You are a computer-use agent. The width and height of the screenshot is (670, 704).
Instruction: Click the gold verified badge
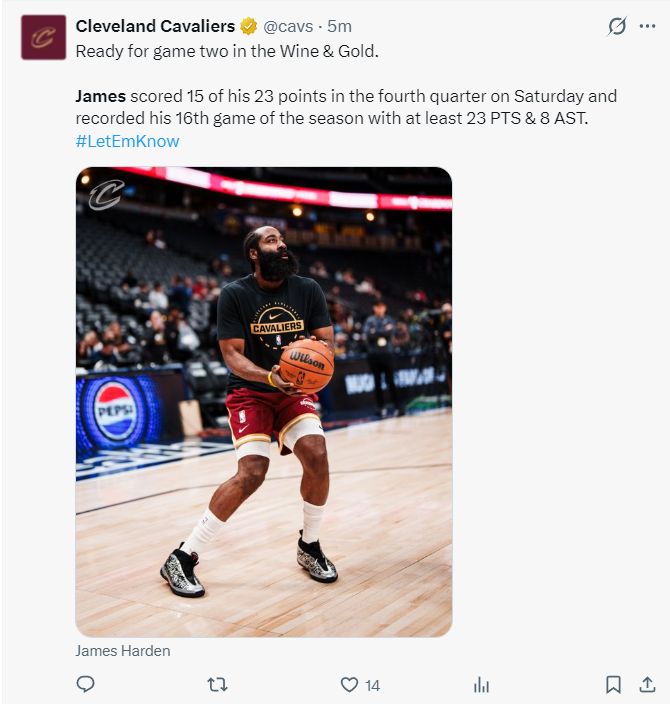click(x=248, y=26)
